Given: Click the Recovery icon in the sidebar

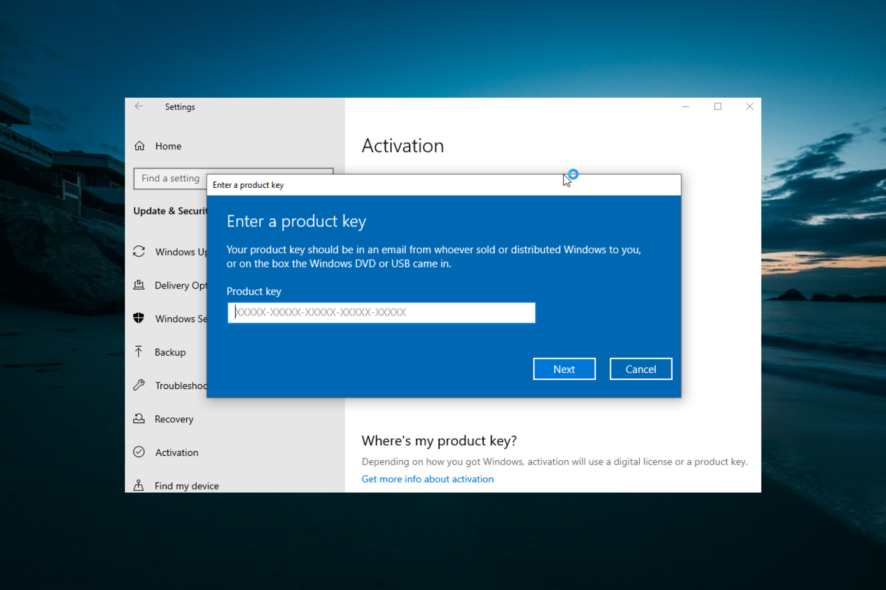Looking at the screenshot, I should point(140,419).
